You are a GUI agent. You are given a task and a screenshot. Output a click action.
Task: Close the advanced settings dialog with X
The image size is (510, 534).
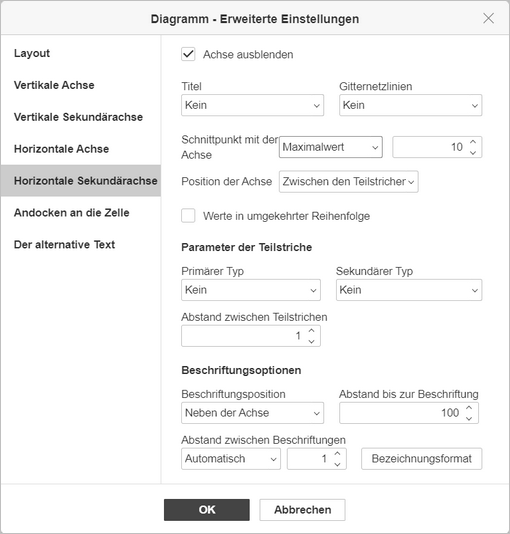(x=488, y=18)
